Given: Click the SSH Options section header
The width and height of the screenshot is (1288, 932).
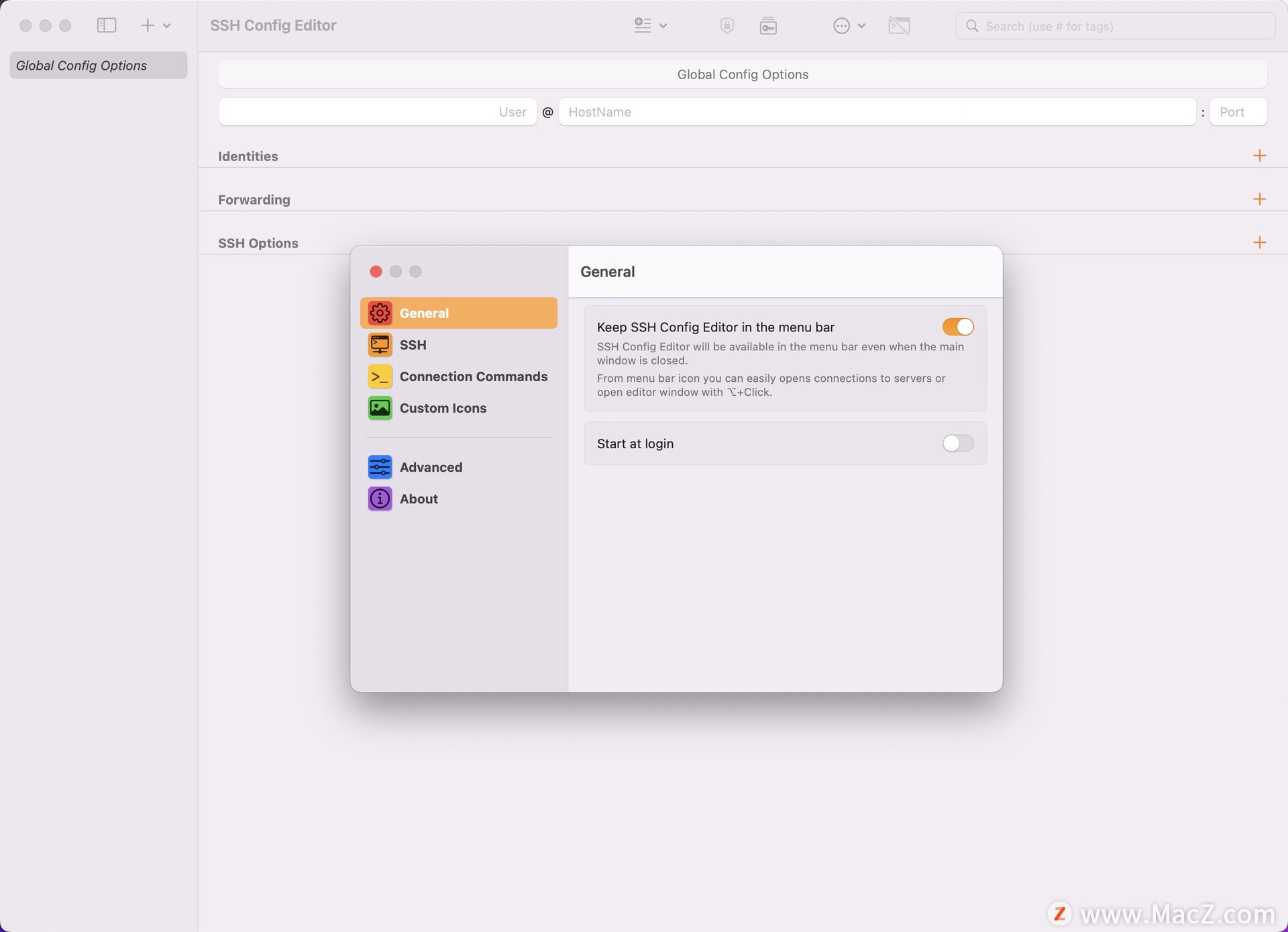Looking at the screenshot, I should point(258,244).
